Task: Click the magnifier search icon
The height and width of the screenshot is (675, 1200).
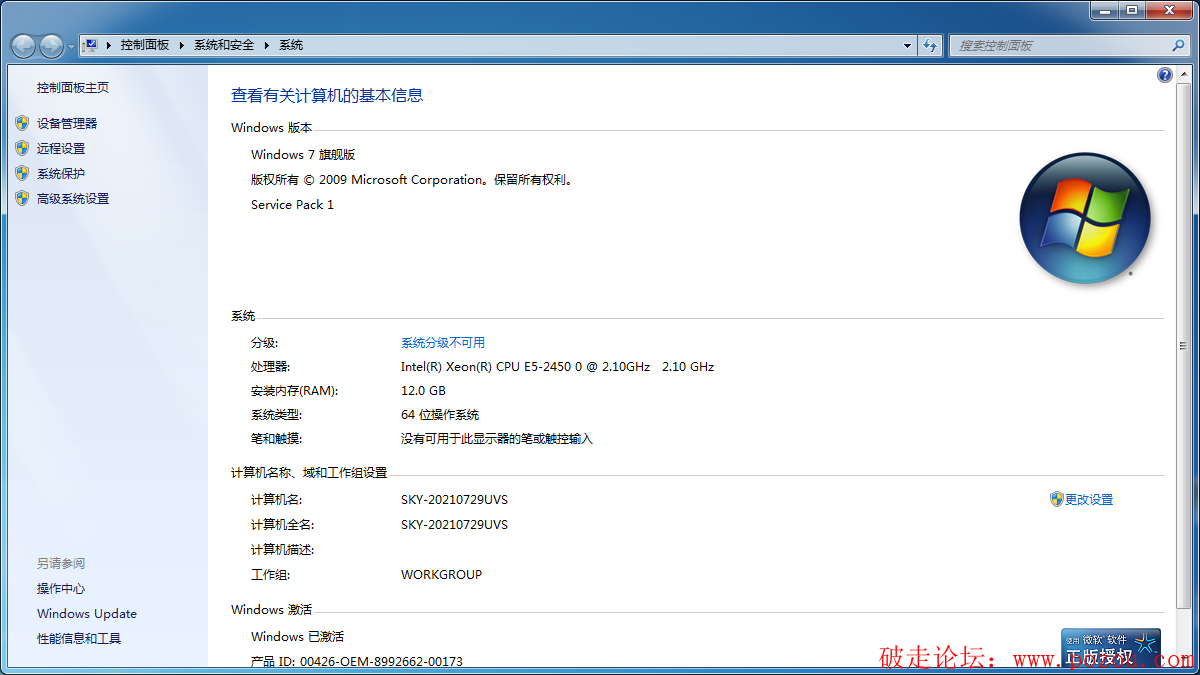Action: (1178, 45)
